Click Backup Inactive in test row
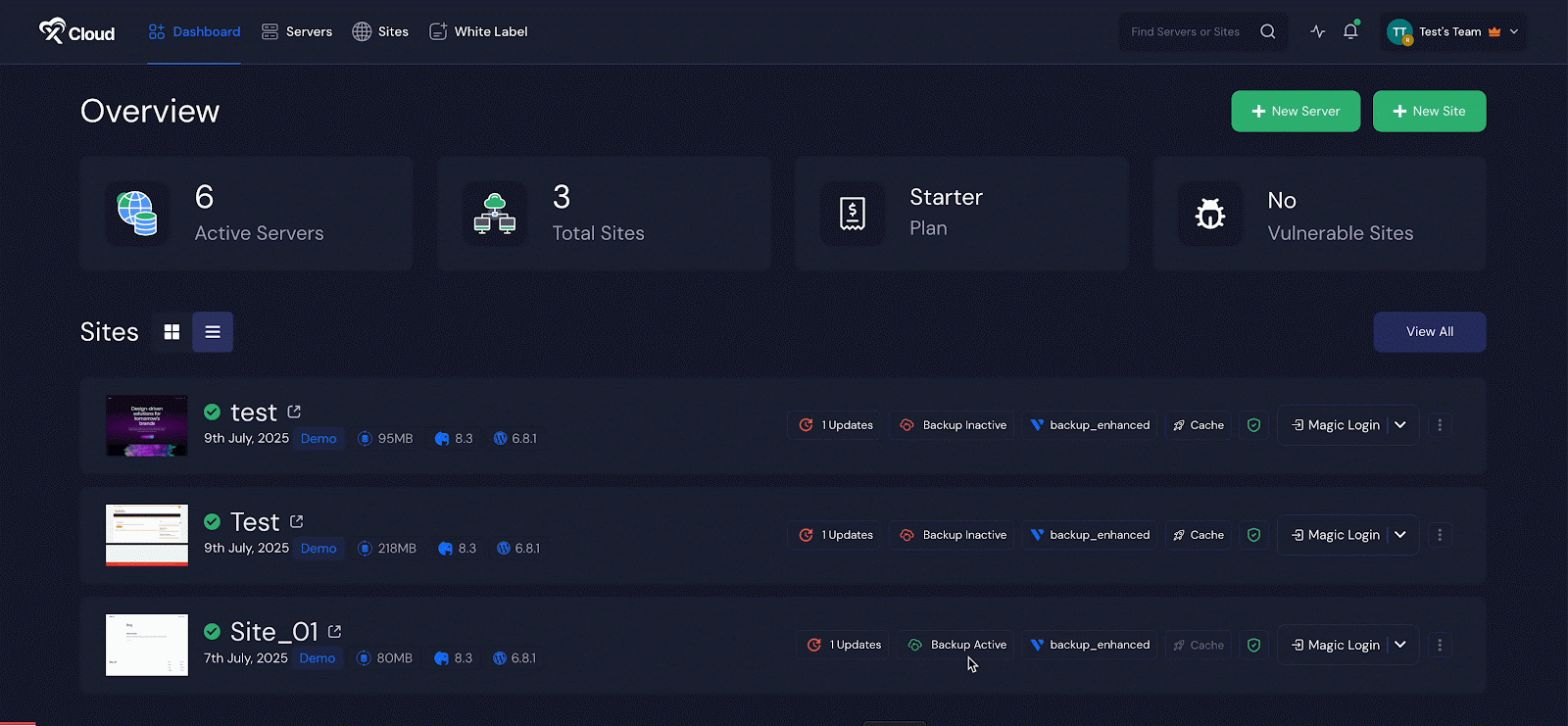Viewport: 1568px width, 726px height. pyautogui.click(x=953, y=425)
